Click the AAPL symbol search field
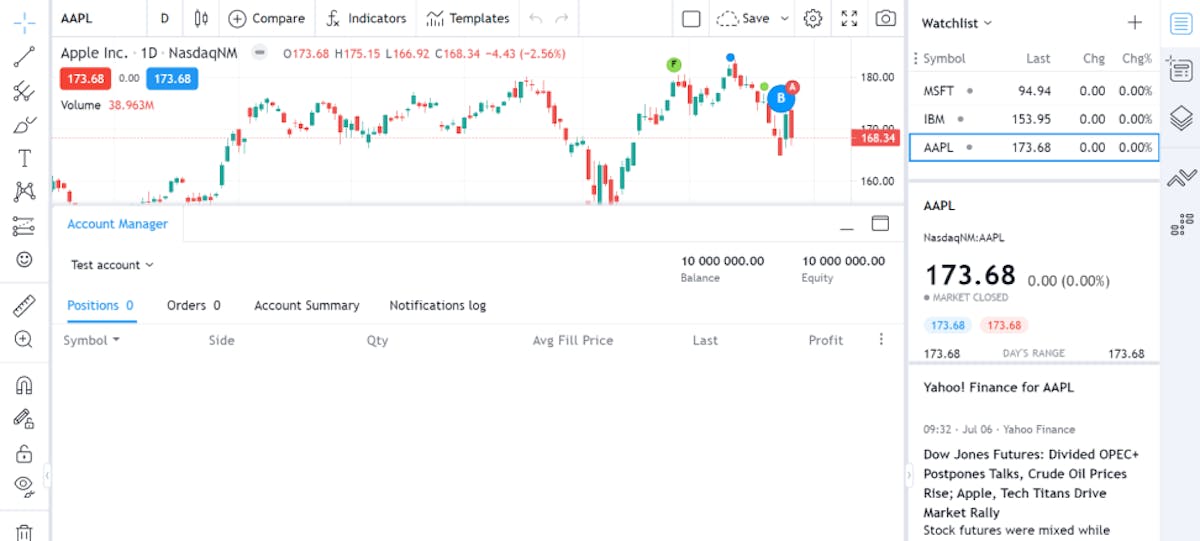The height and width of the screenshot is (541, 1200). coord(100,18)
